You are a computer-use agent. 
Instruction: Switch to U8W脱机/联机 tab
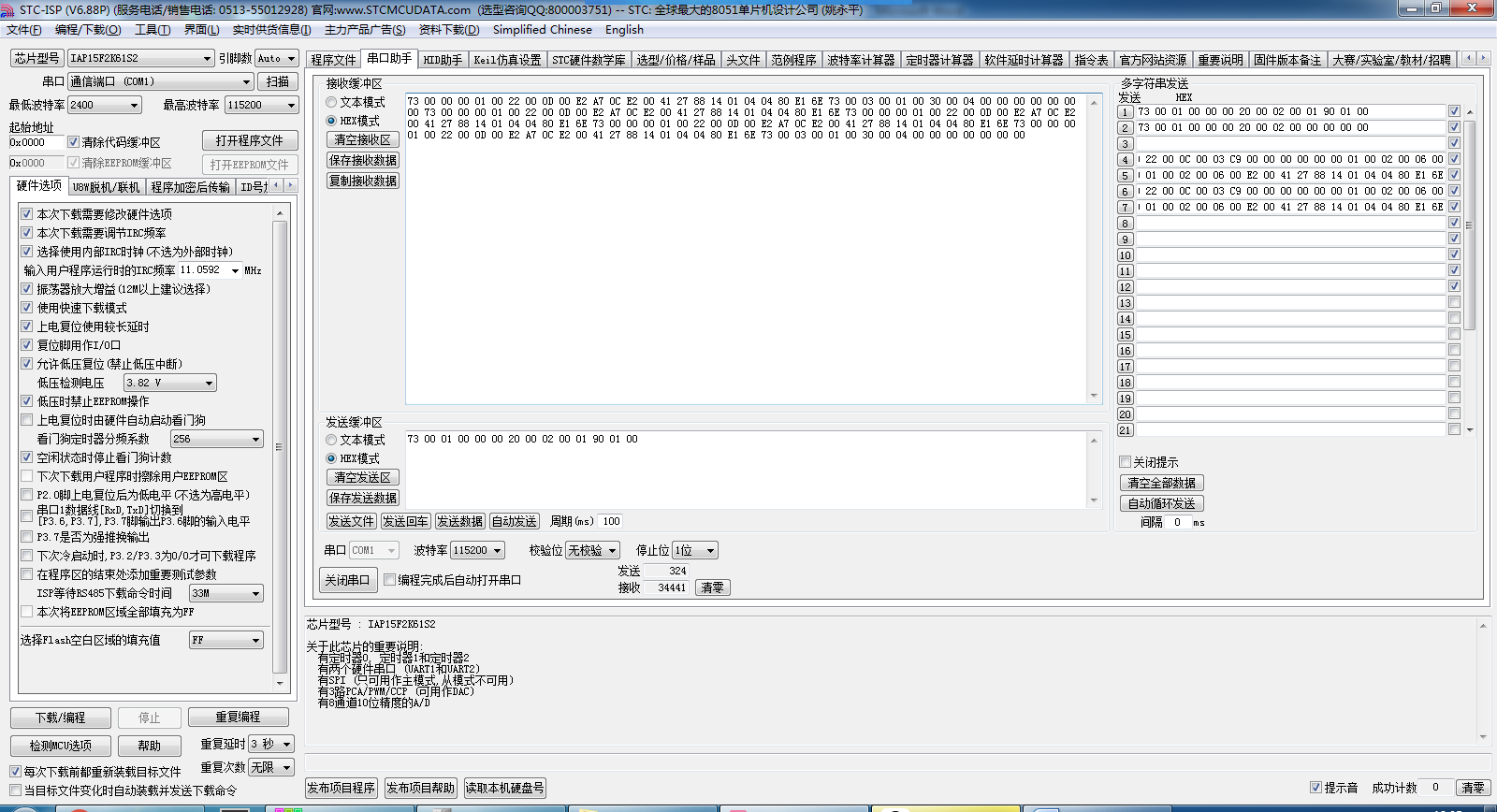click(106, 187)
